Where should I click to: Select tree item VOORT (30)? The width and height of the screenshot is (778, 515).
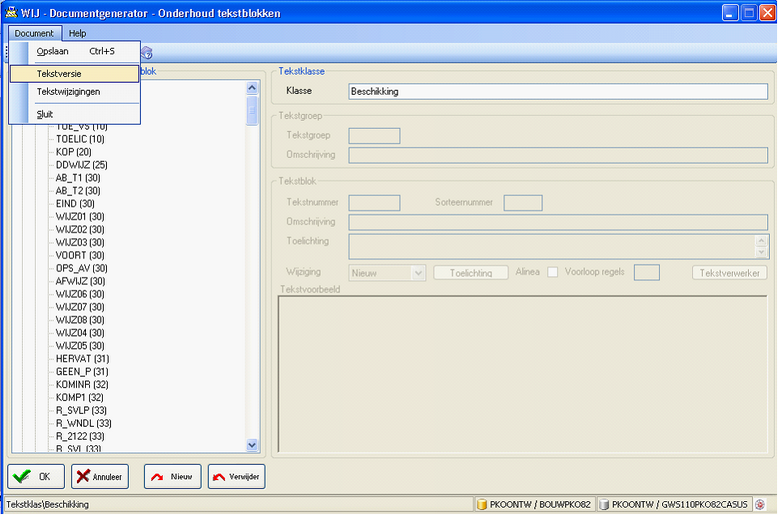(x=80, y=255)
